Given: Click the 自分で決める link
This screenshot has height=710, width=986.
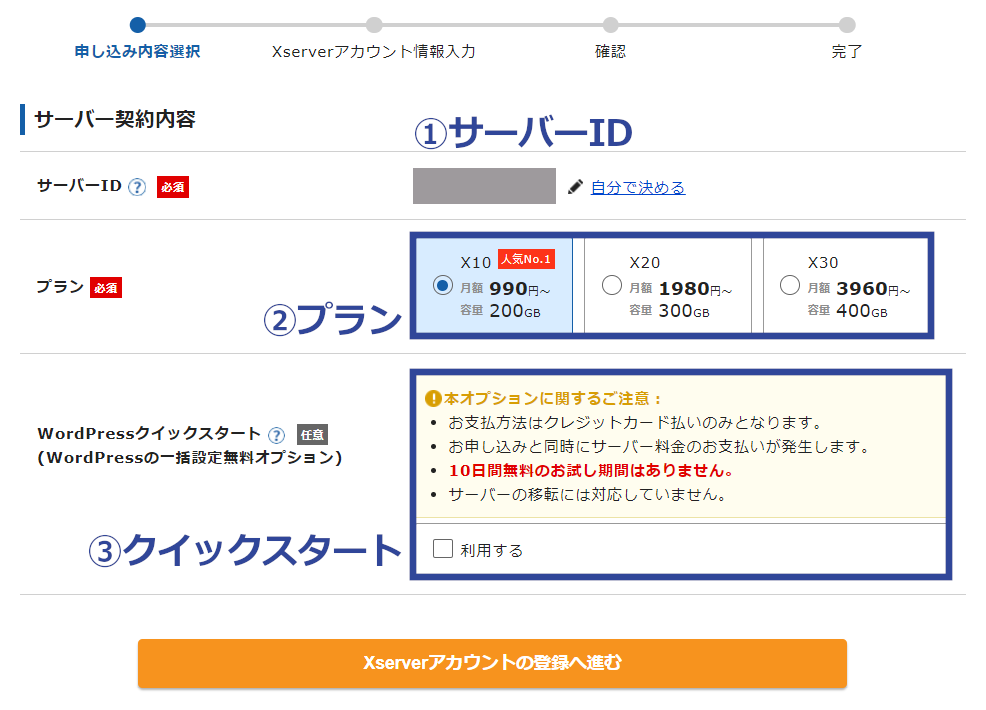Looking at the screenshot, I should pos(638,187).
